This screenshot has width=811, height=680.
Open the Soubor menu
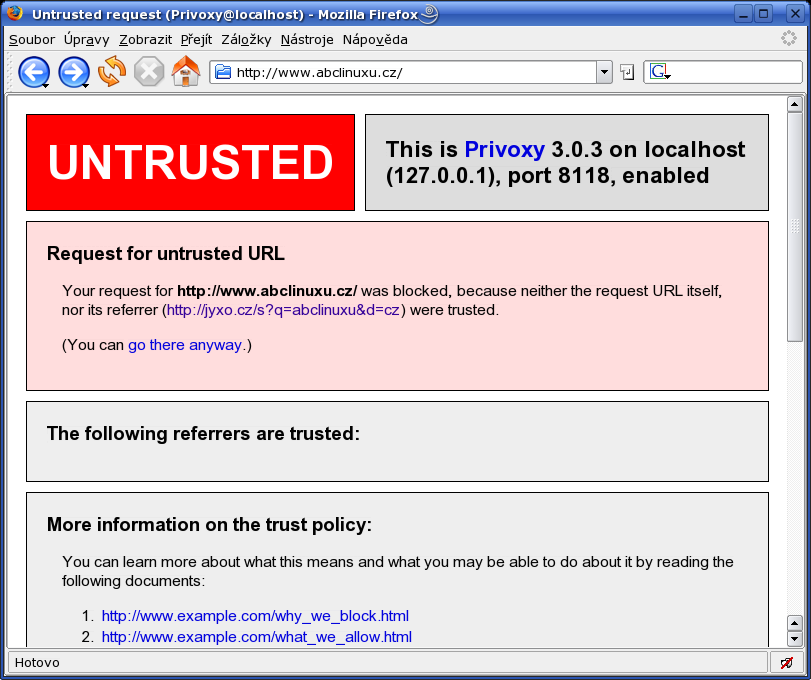pos(32,40)
